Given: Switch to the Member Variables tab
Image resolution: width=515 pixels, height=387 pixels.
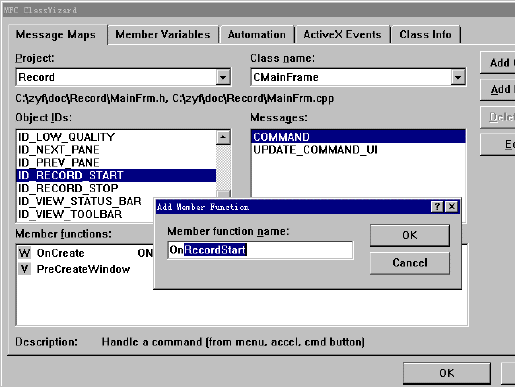Looking at the screenshot, I should point(163,35).
